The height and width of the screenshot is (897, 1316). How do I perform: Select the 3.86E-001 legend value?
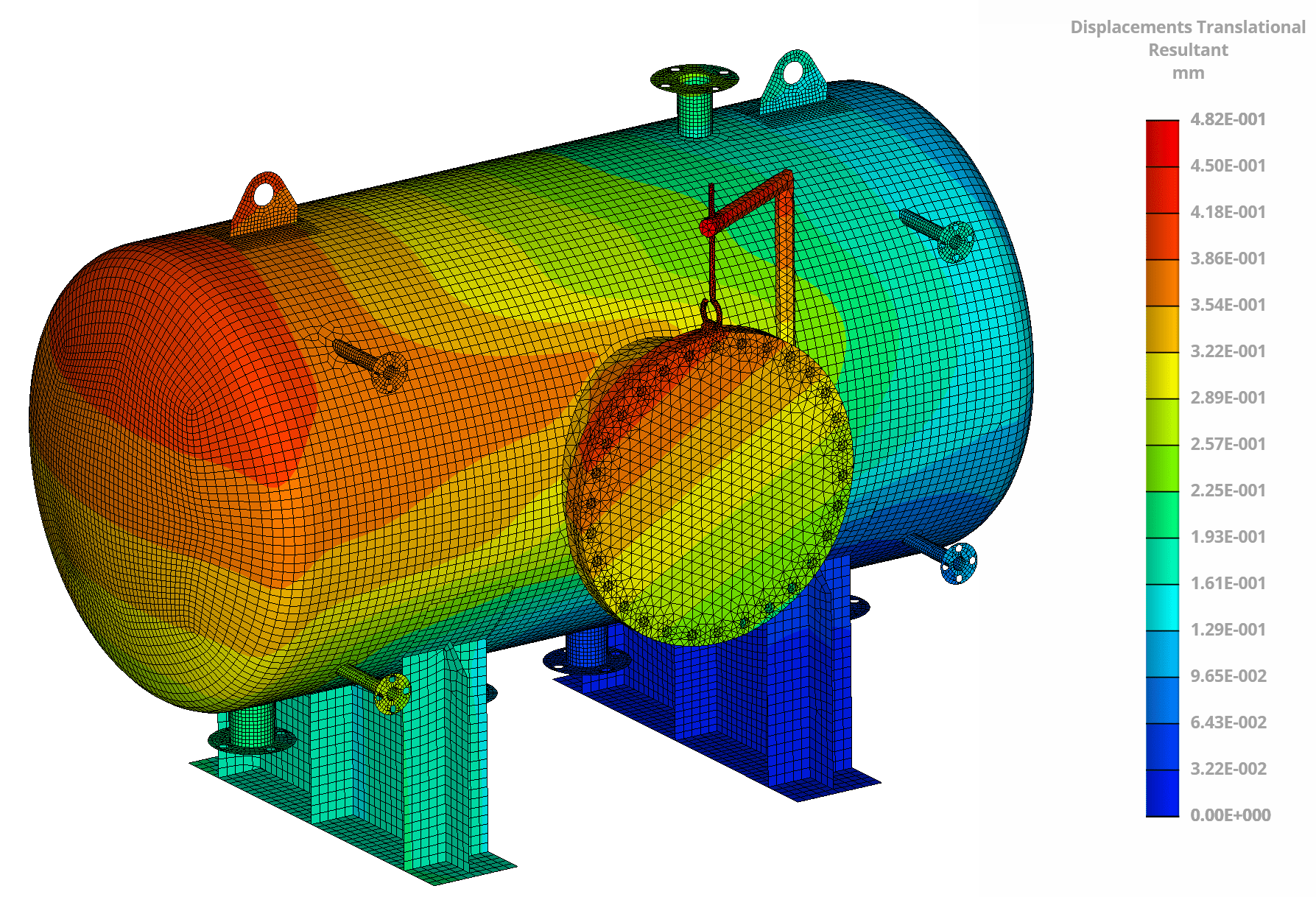[x=1228, y=258]
